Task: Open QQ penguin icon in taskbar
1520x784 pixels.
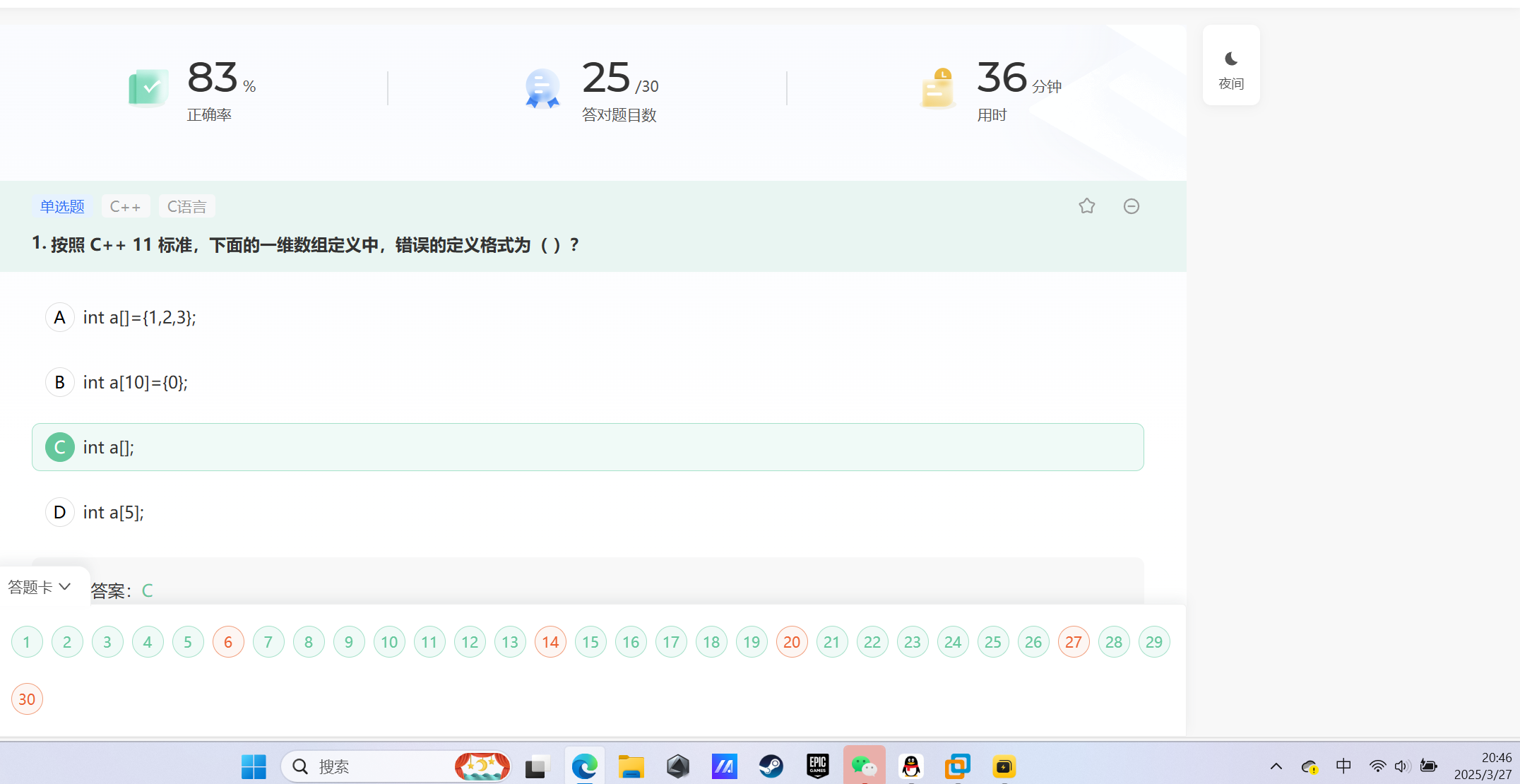Action: pos(910,766)
